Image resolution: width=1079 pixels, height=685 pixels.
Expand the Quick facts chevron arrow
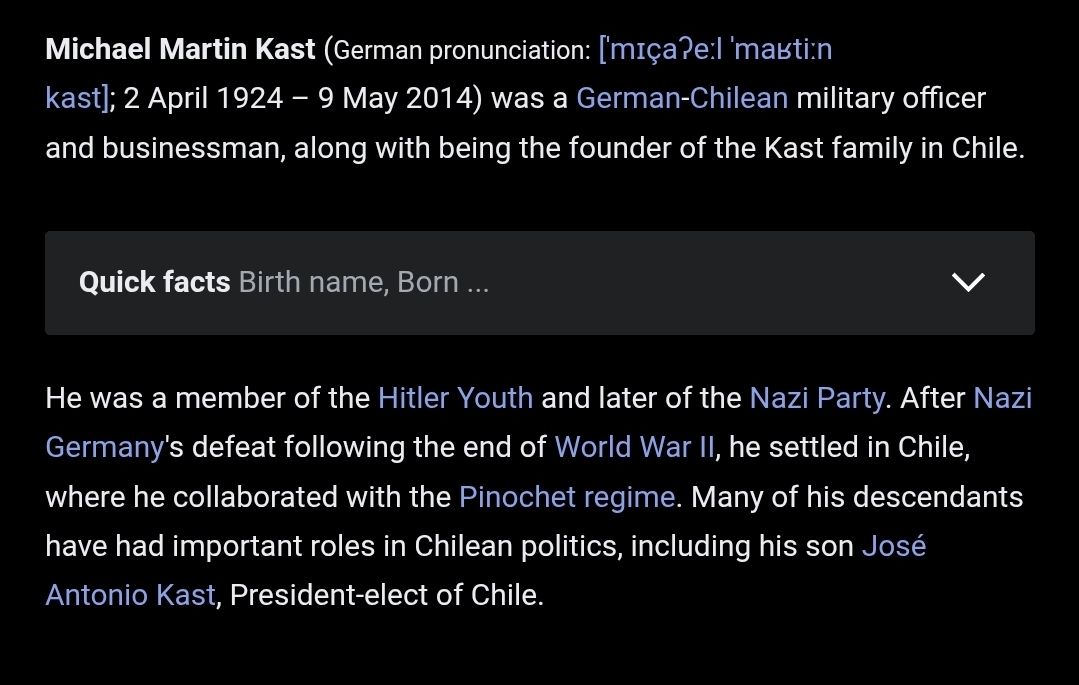coord(968,282)
